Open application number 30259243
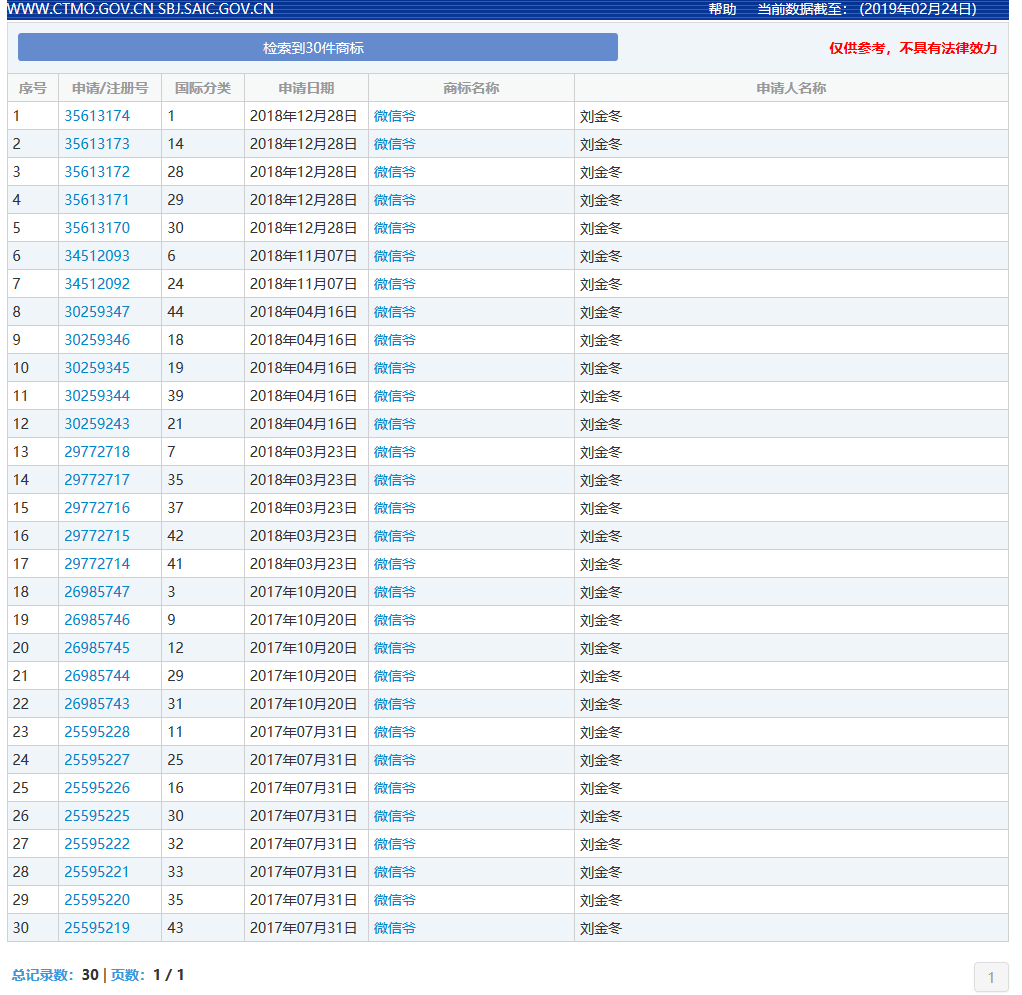 (97, 424)
